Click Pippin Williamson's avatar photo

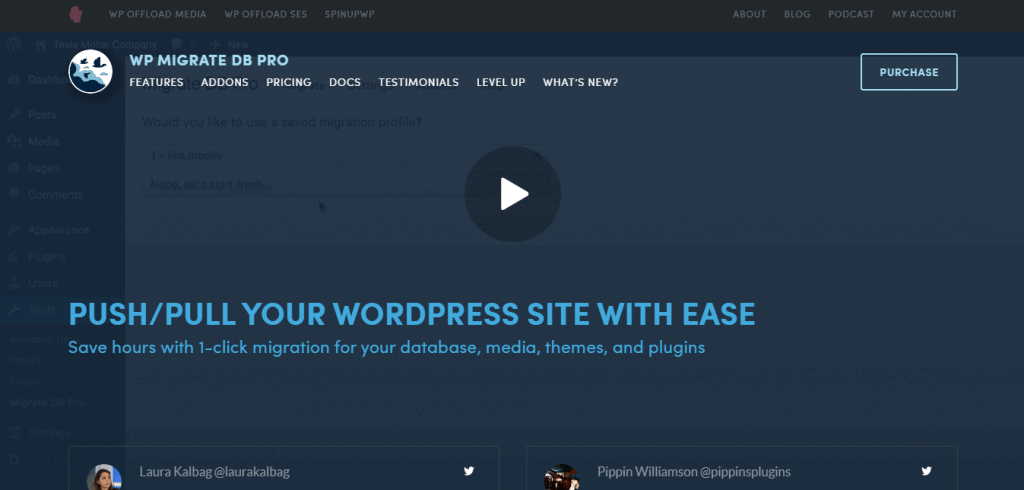(562, 478)
